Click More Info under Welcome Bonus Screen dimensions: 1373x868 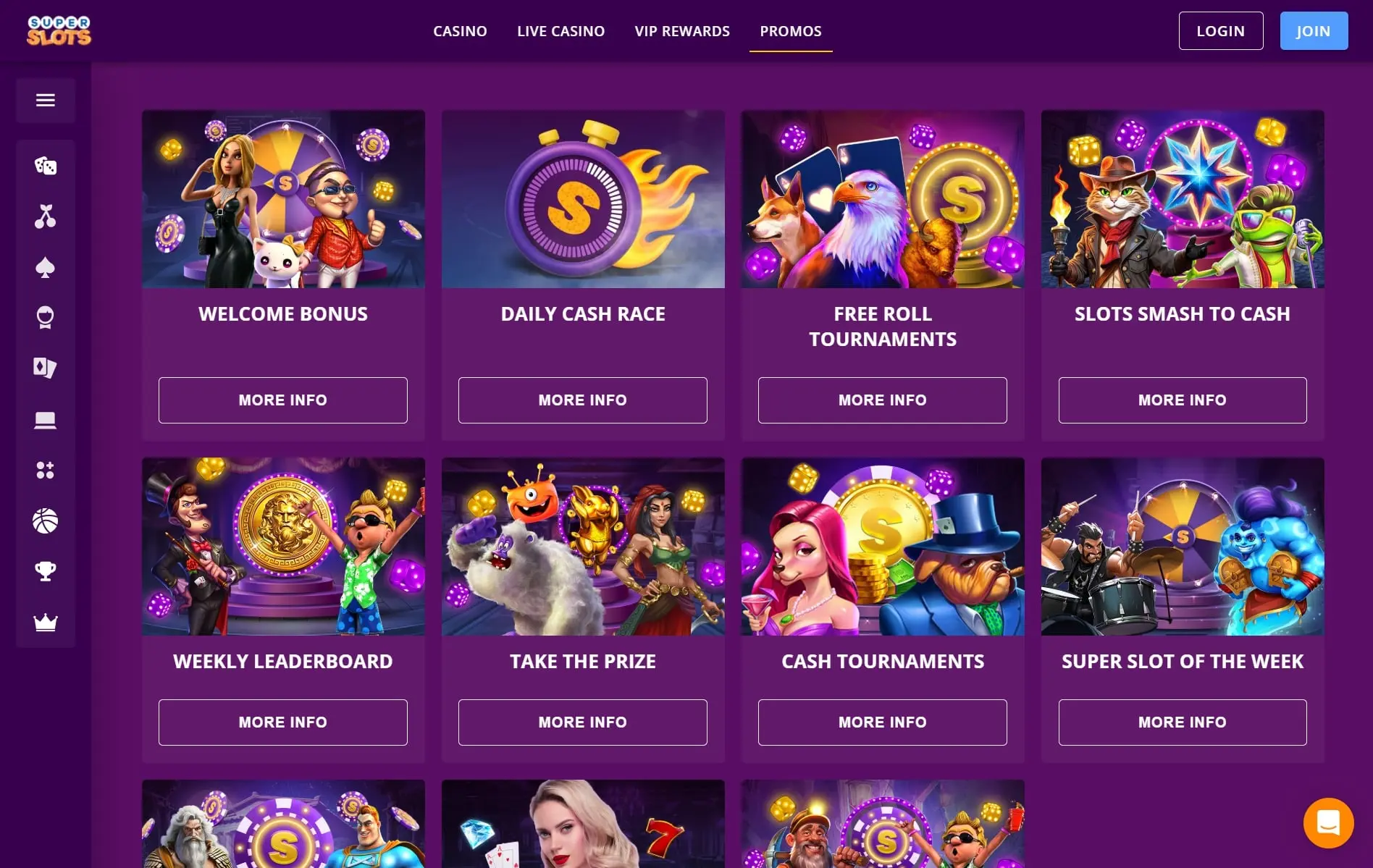coord(283,400)
